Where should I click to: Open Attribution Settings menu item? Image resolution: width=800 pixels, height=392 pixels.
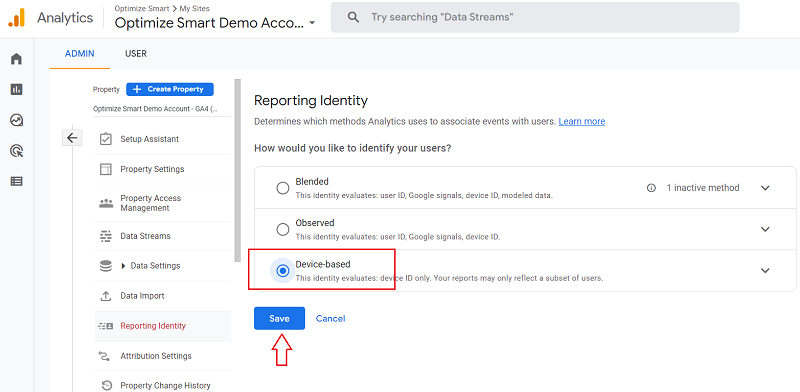tap(156, 356)
